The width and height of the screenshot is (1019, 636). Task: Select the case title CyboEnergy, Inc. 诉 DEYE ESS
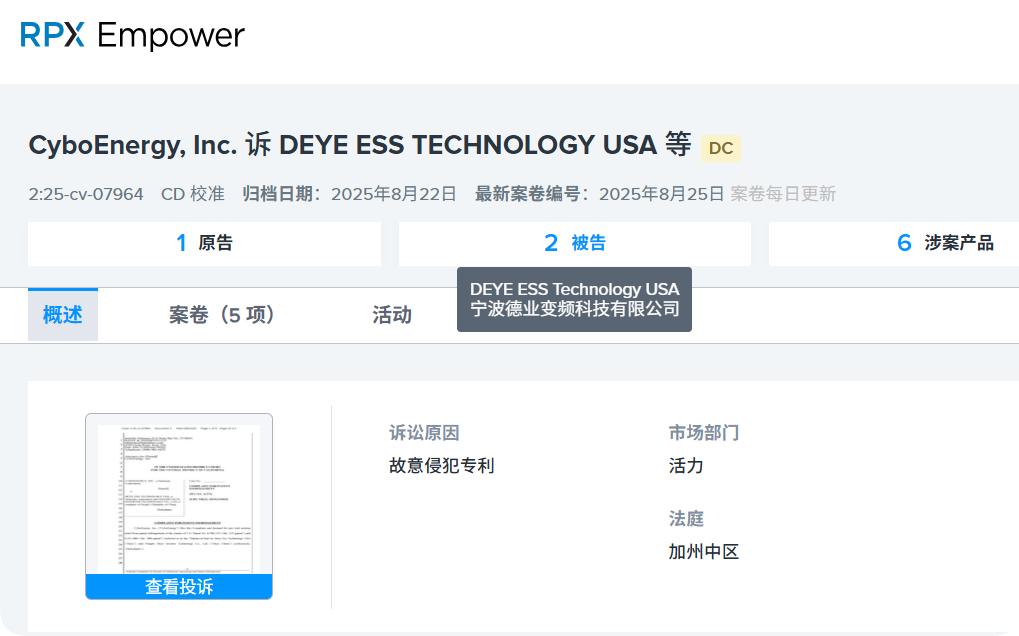360,145
